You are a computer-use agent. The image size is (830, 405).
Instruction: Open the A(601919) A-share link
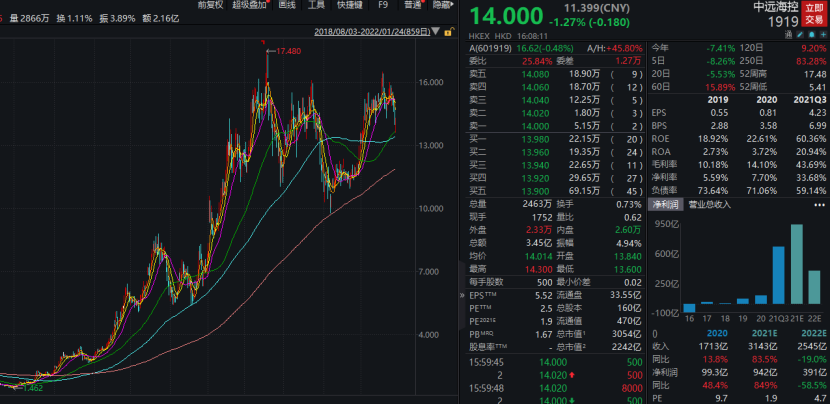(x=485, y=46)
